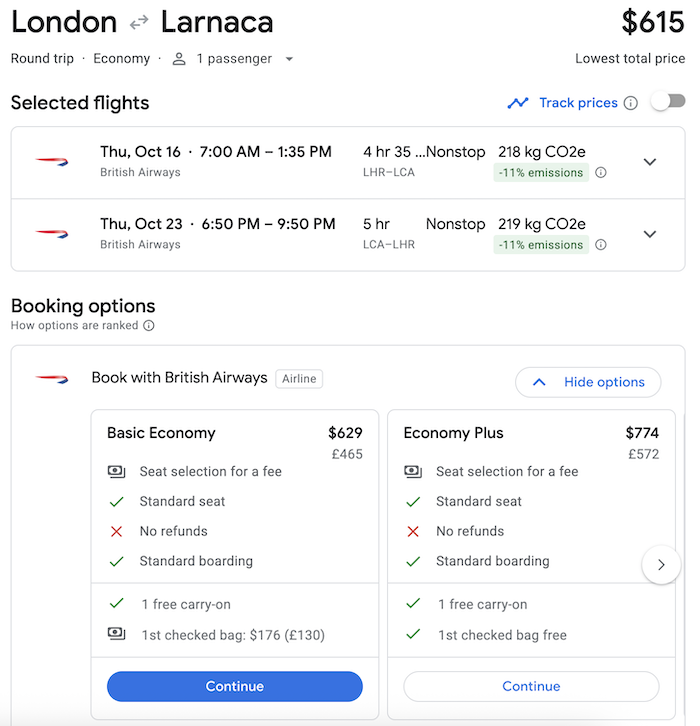
Task: Click the How options are ranked link
Action: [x=75, y=325]
